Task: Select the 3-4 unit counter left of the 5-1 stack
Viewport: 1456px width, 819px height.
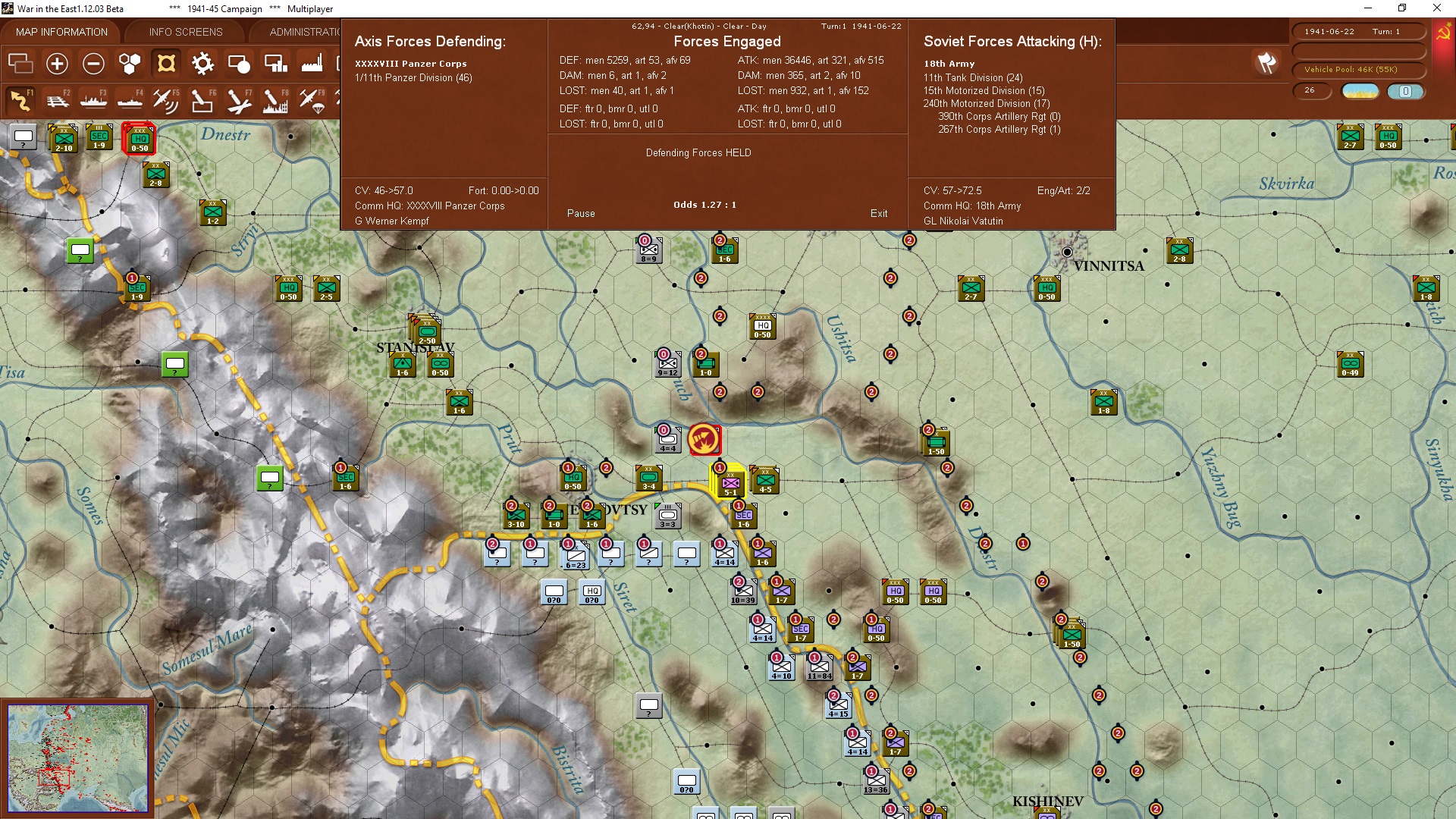Action: (x=649, y=479)
